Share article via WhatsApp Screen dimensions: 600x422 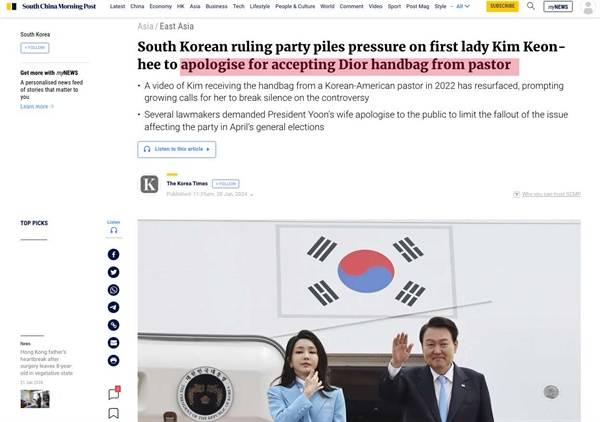click(113, 290)
